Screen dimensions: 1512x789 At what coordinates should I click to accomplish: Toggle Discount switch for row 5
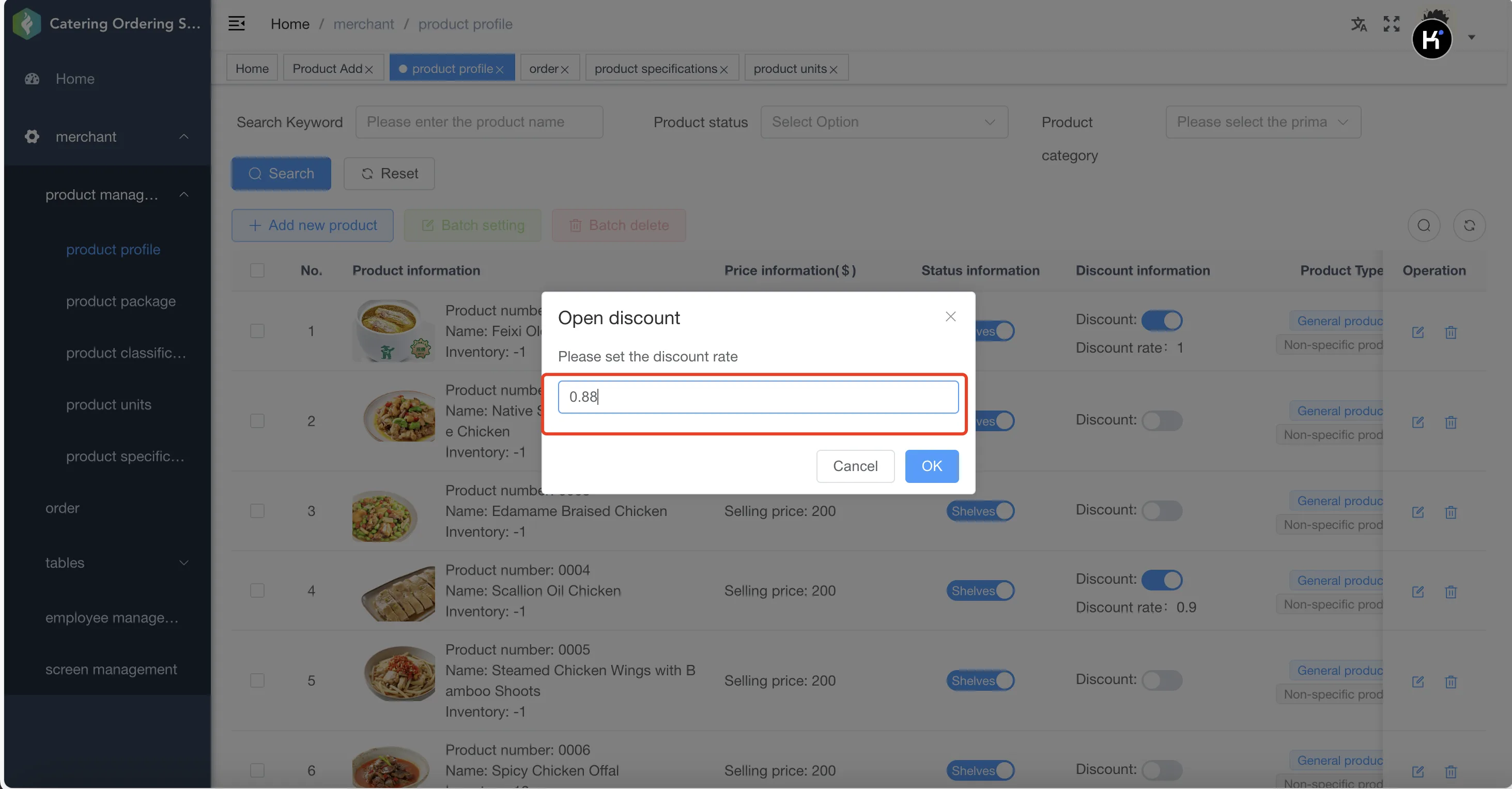click(x=1162, y=681)
